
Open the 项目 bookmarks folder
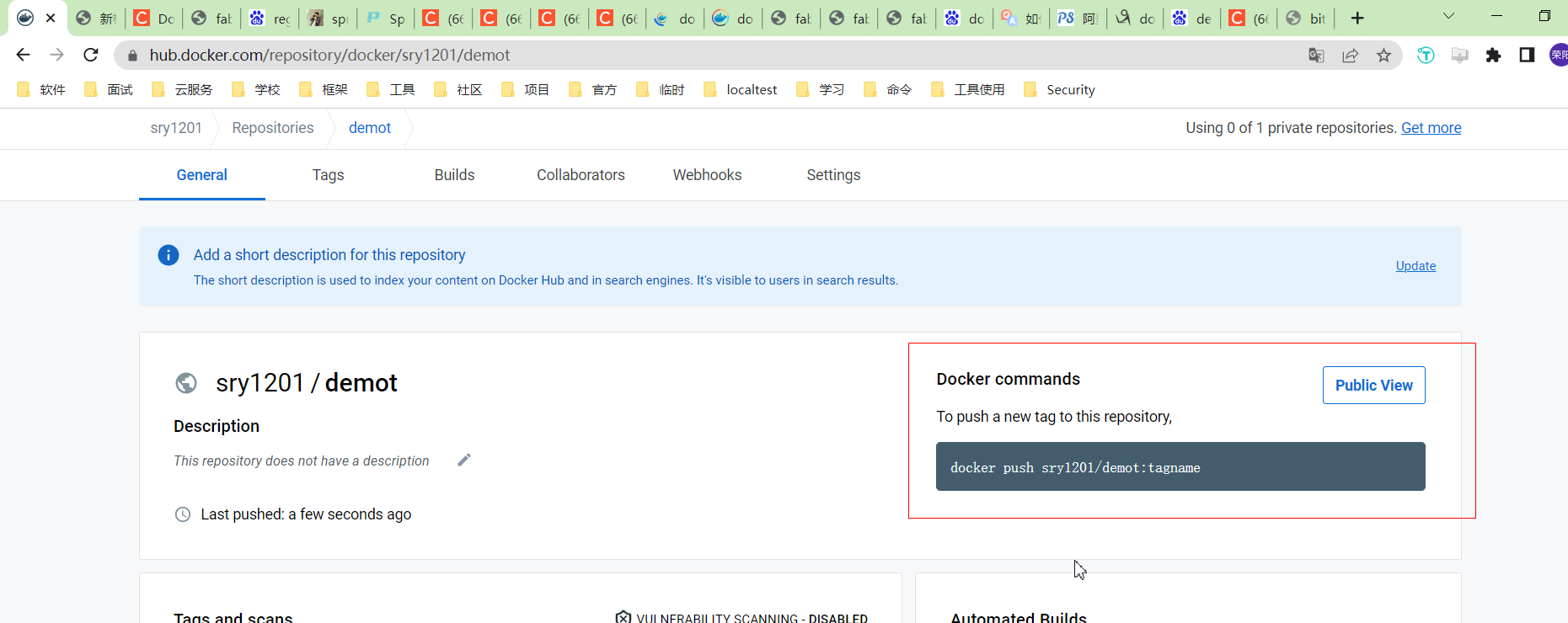click(x=526, y=90)
